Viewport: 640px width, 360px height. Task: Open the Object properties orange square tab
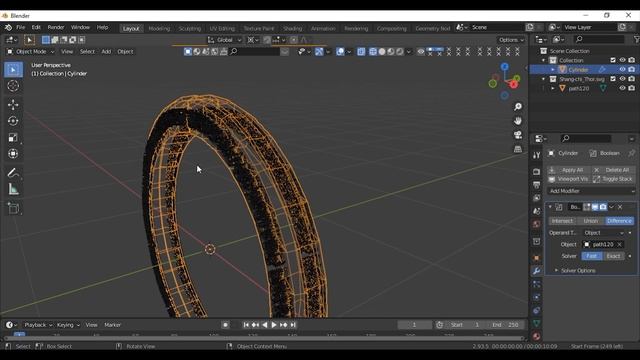(536, 258)
